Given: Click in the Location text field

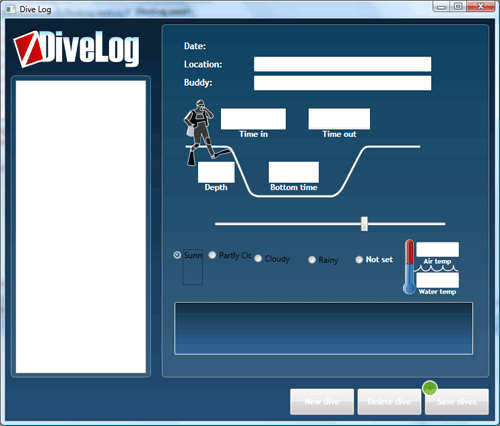Looking at the screenshot, I should [x=342, y=64].
